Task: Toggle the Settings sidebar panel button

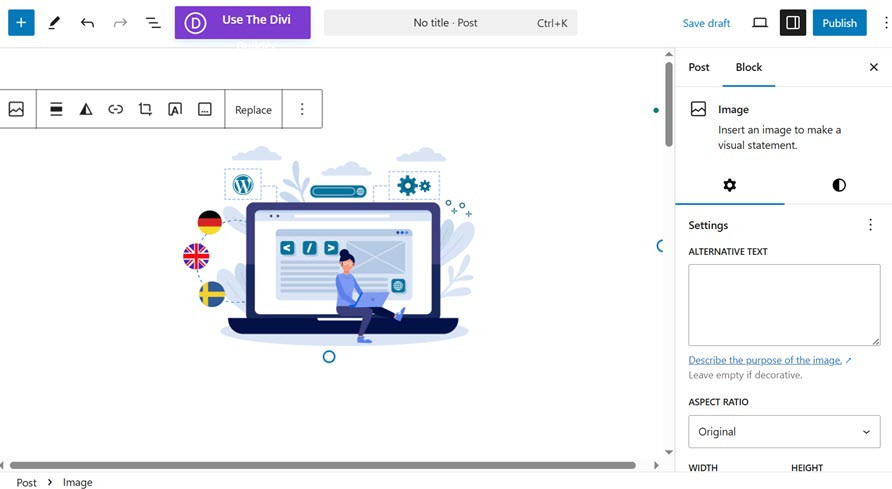Action: pos(792,23)
